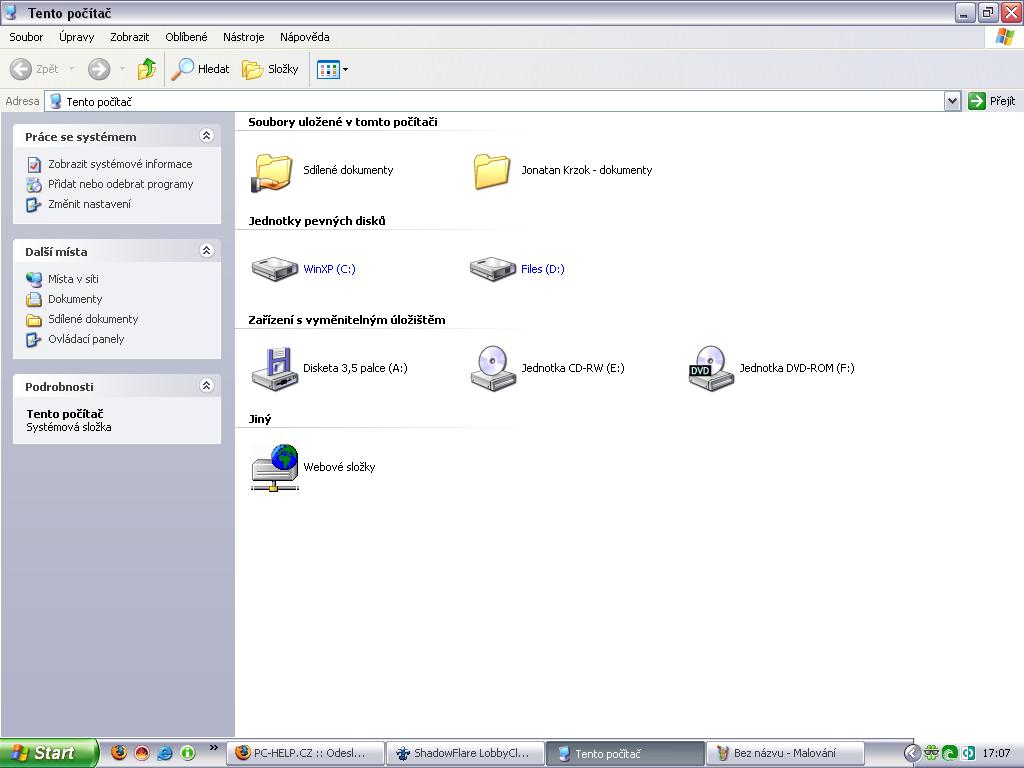Select the Jednotka DVD-ROM (F:) icon
1024x768 pixels.
[x=711, y=368]
